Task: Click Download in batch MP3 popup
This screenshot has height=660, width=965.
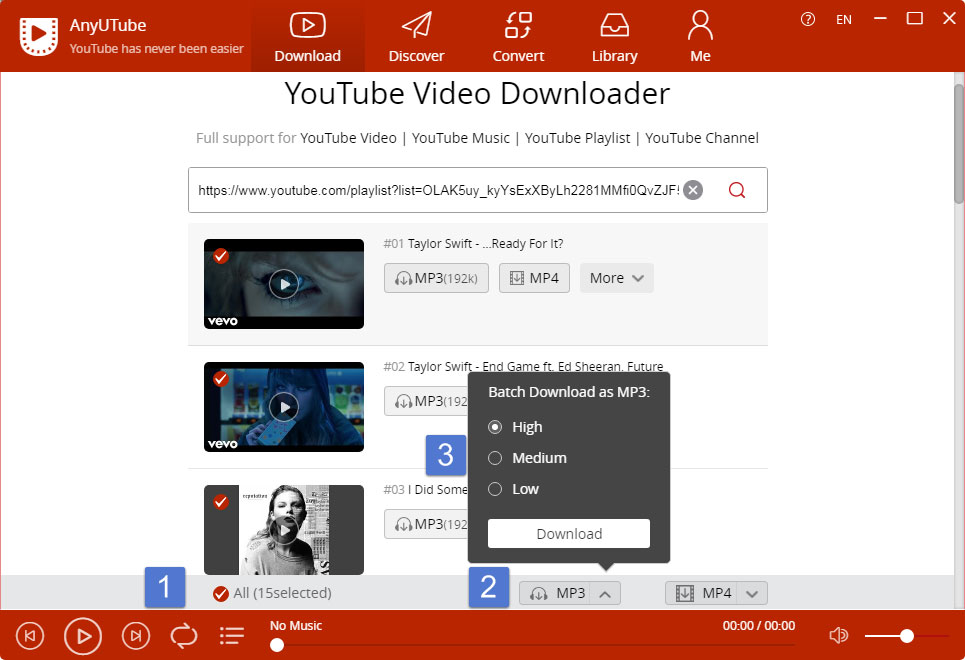Action: point(569,533)
